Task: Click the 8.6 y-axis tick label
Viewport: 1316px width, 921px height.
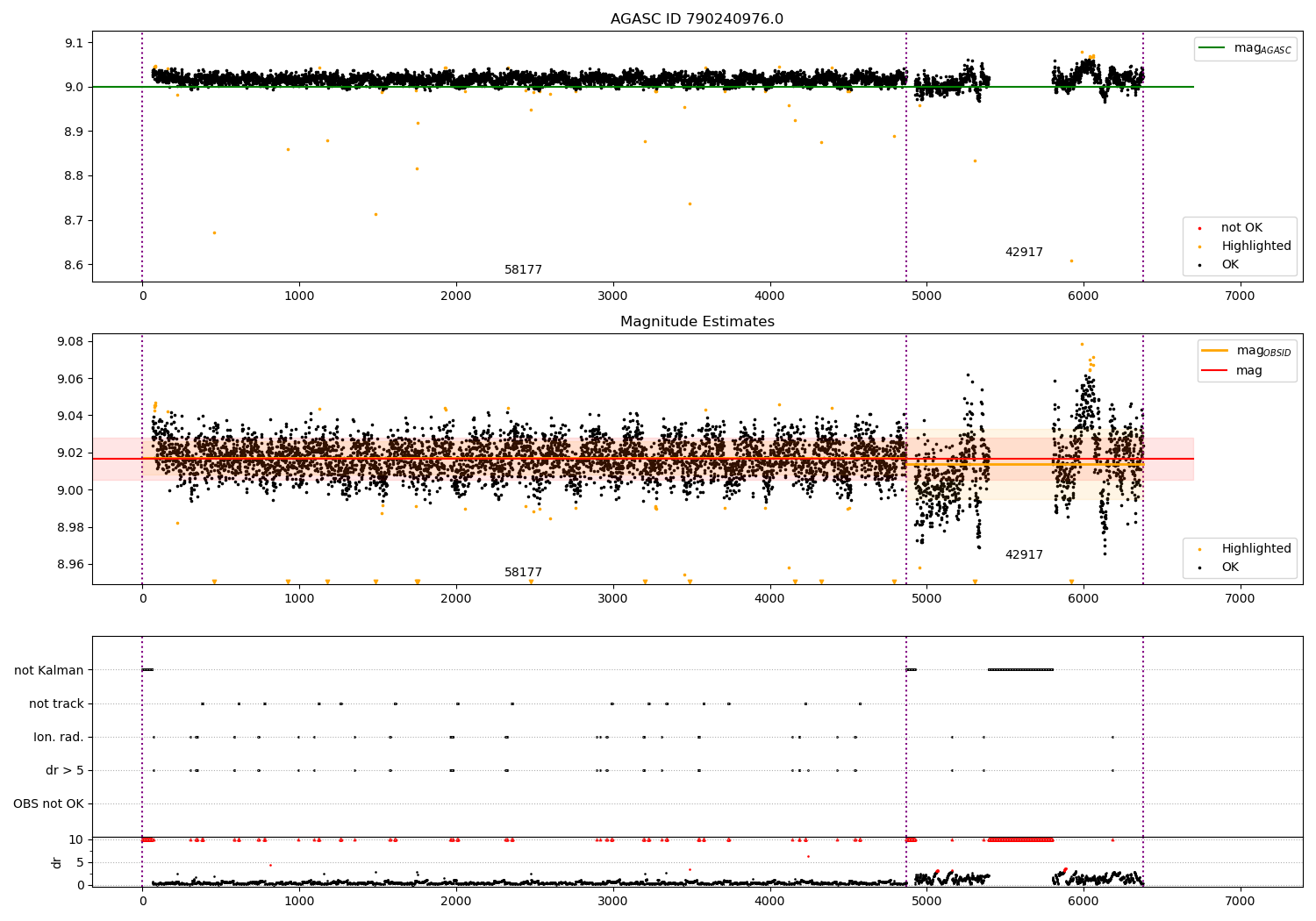Action: pos(74,265)
